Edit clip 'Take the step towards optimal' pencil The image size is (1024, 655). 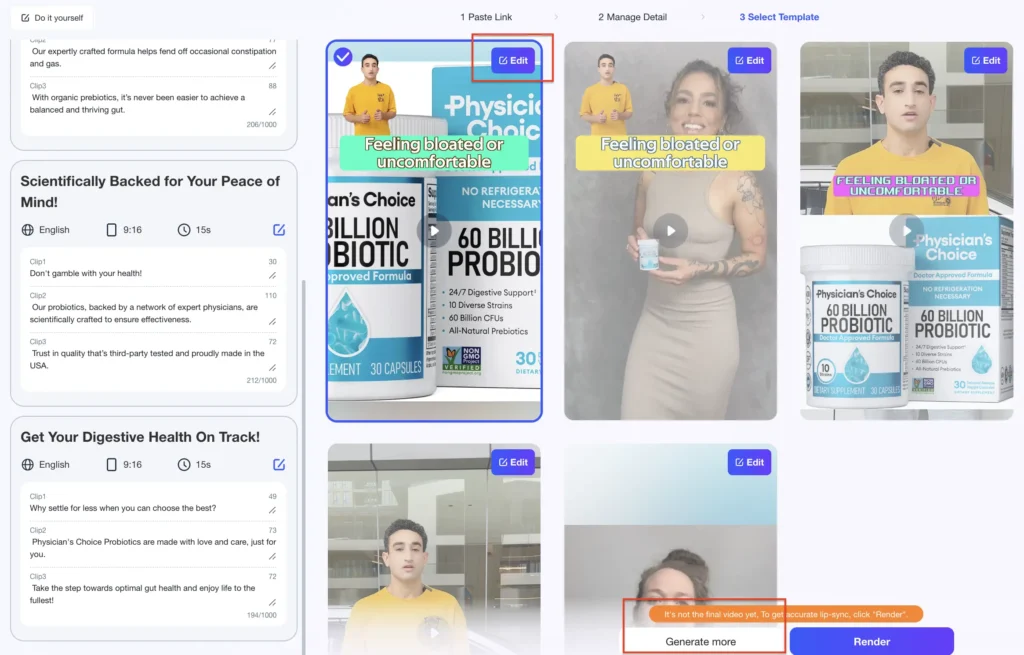pyautogui.click(x=272, y=602)
